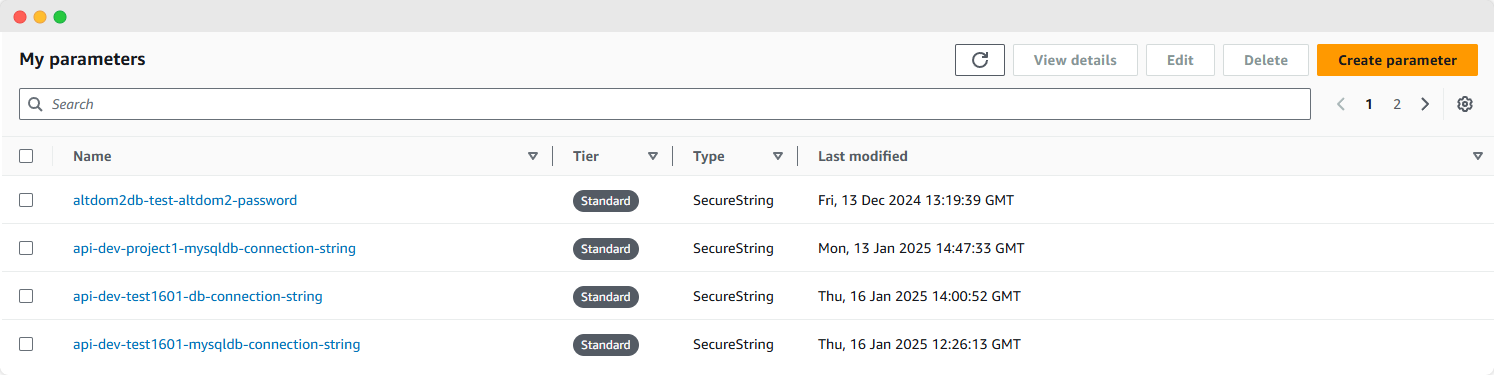Refresh the parameters list

tap(980, 60)
